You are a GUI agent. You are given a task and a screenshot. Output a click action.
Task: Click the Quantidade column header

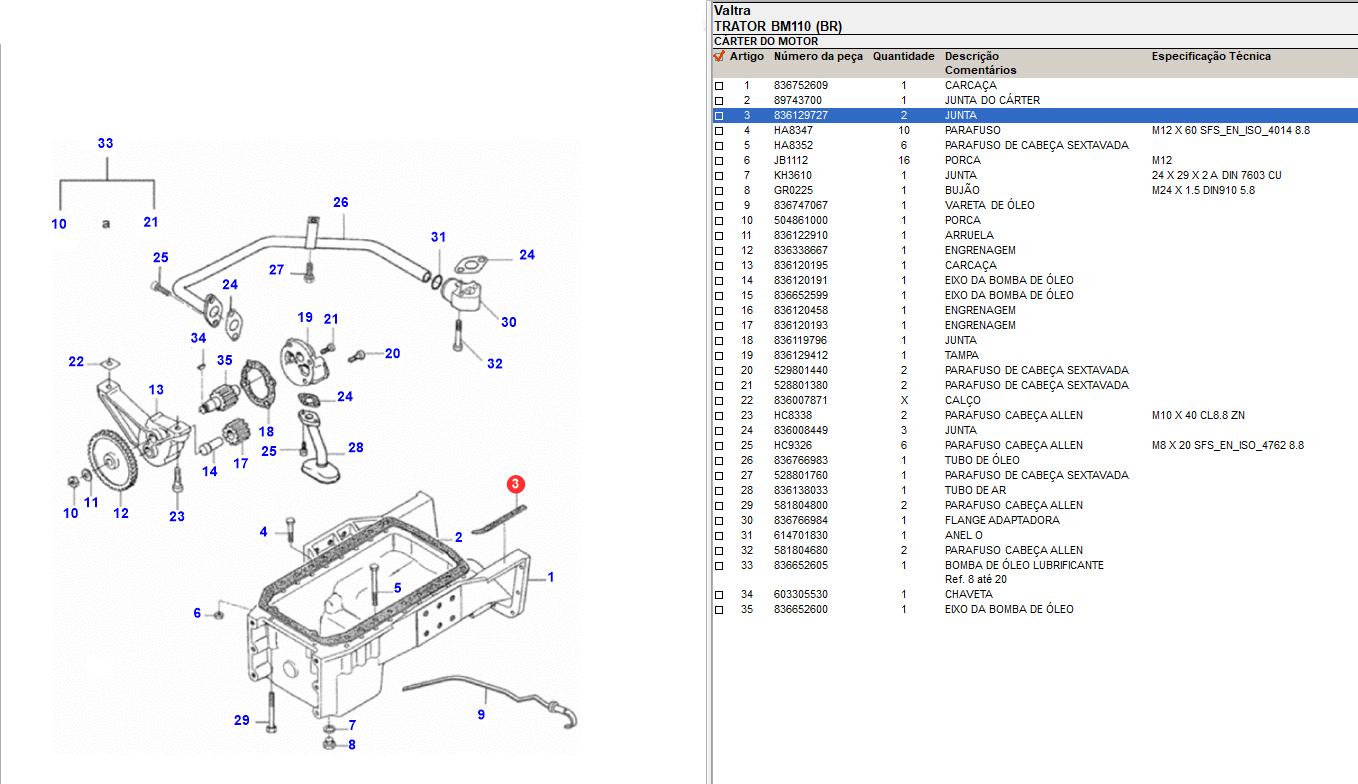903,57
